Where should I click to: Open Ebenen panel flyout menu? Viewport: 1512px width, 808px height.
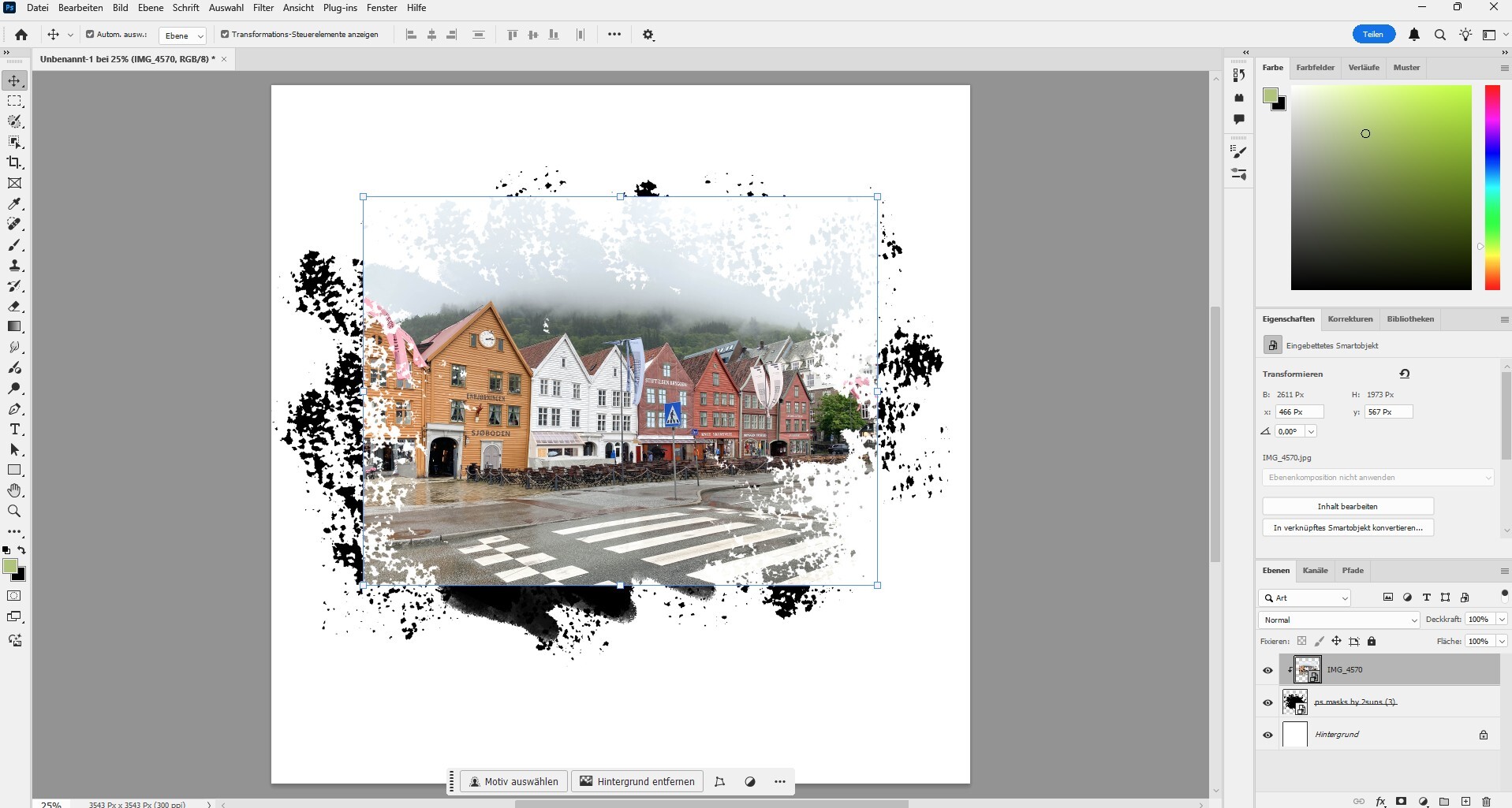(1504, 571)
